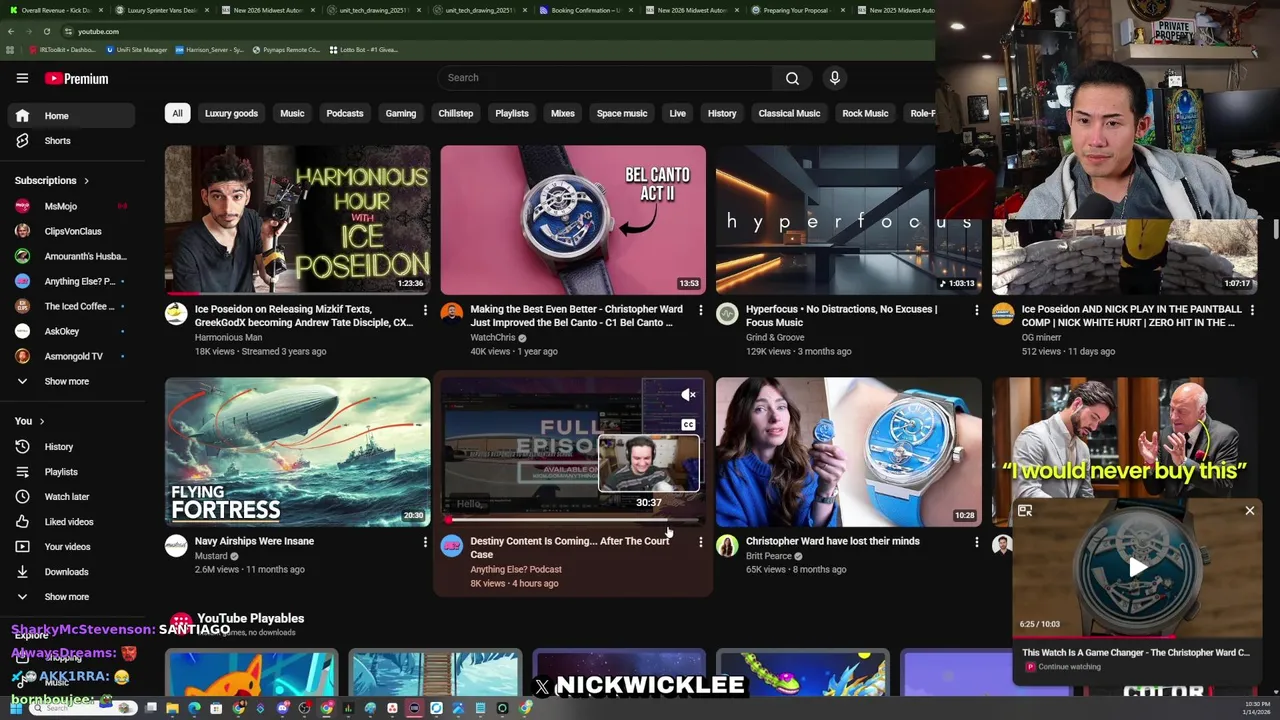Expand miniplayer back to full watch page
Viewport: 1280px width, 720px height.
pos(1025,511)
